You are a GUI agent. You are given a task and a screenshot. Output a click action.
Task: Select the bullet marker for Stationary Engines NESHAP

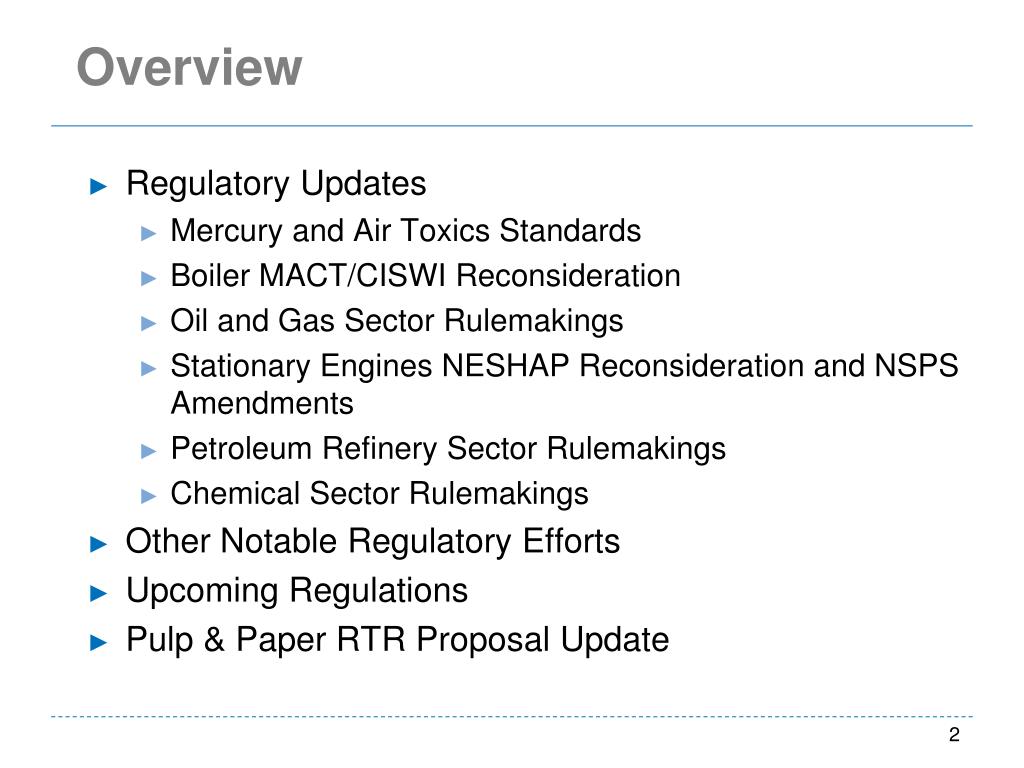(x=149, y=367)
